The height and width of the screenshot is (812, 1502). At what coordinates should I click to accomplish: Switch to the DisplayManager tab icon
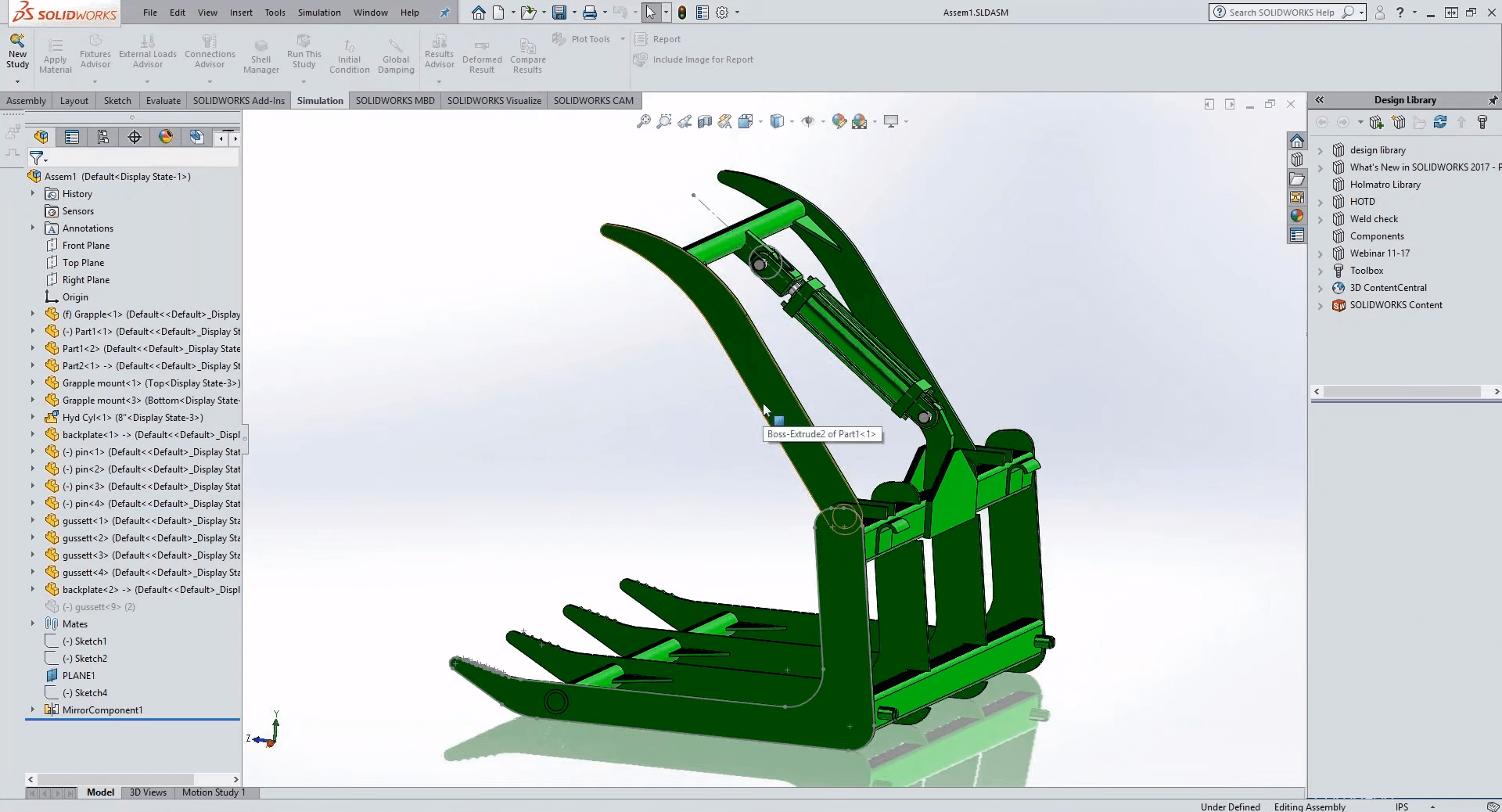point(165,137)
